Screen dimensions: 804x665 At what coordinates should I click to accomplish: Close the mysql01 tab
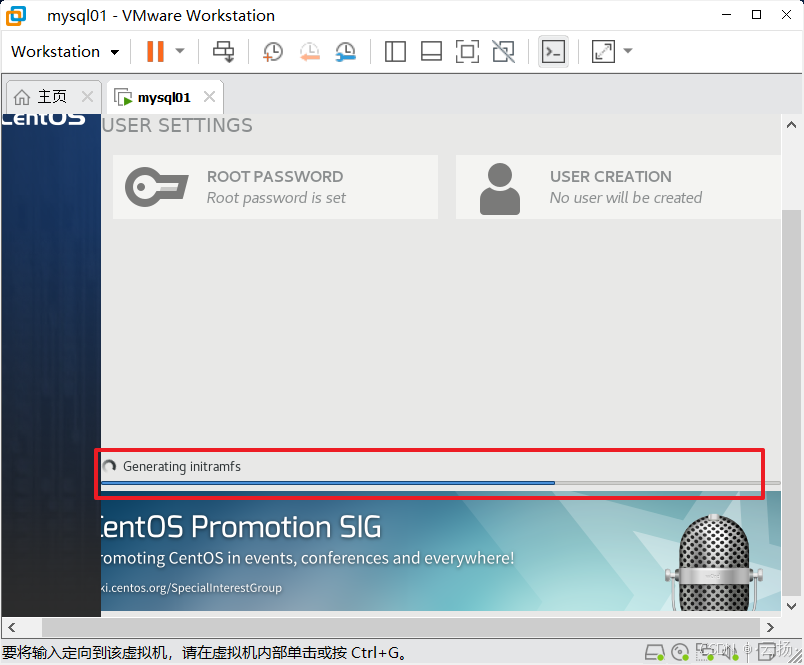coord(209,96)
